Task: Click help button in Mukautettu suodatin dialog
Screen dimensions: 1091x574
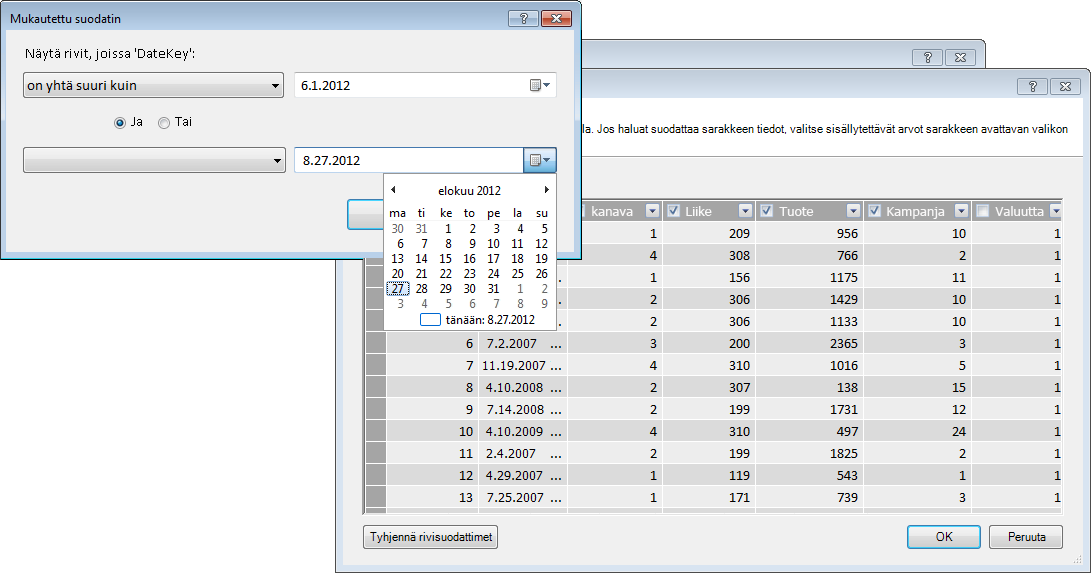Action: coord(523,19)
